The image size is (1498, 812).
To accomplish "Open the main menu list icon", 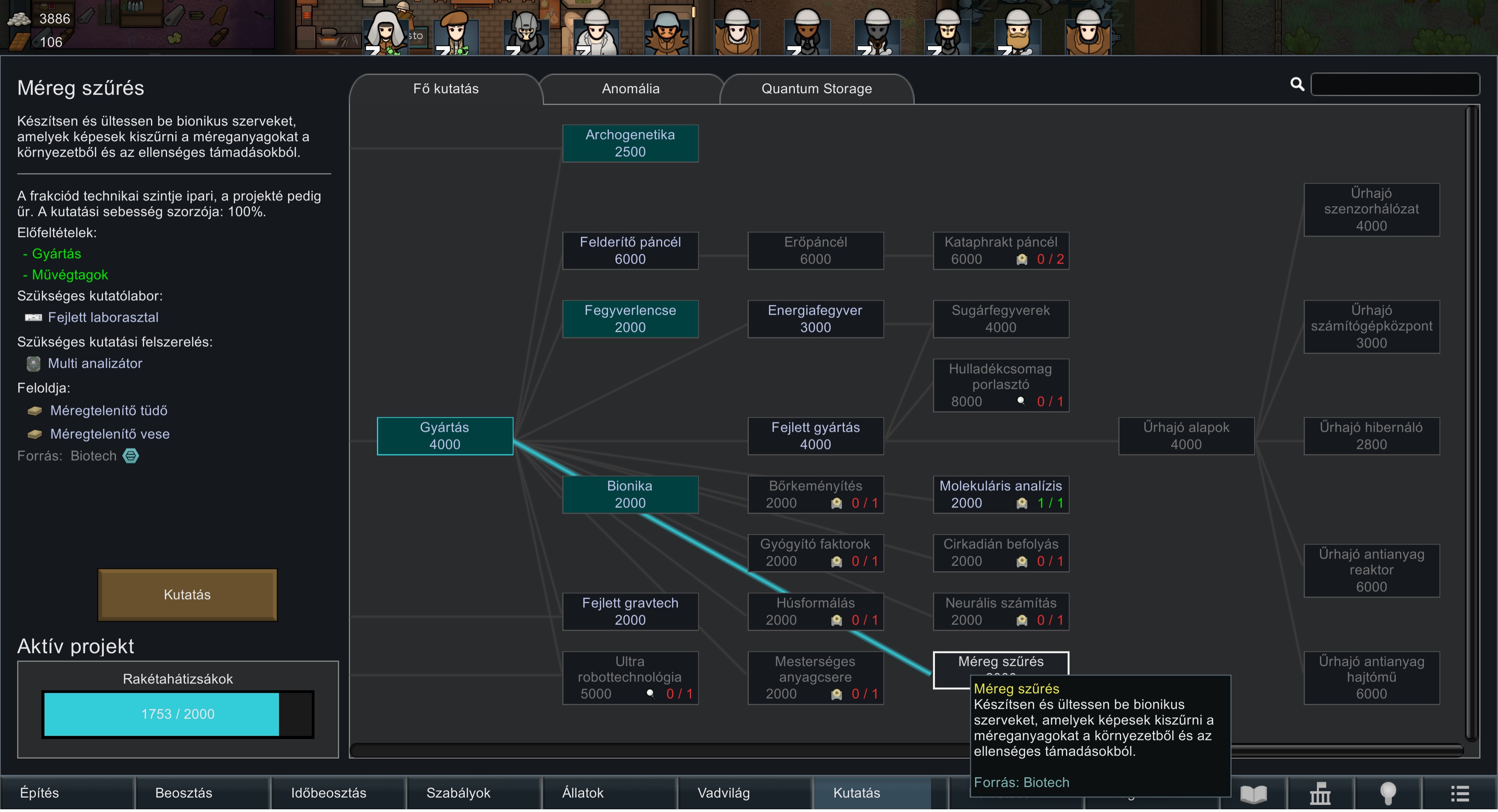I will pyautogui.click(x=1459, y=794).
